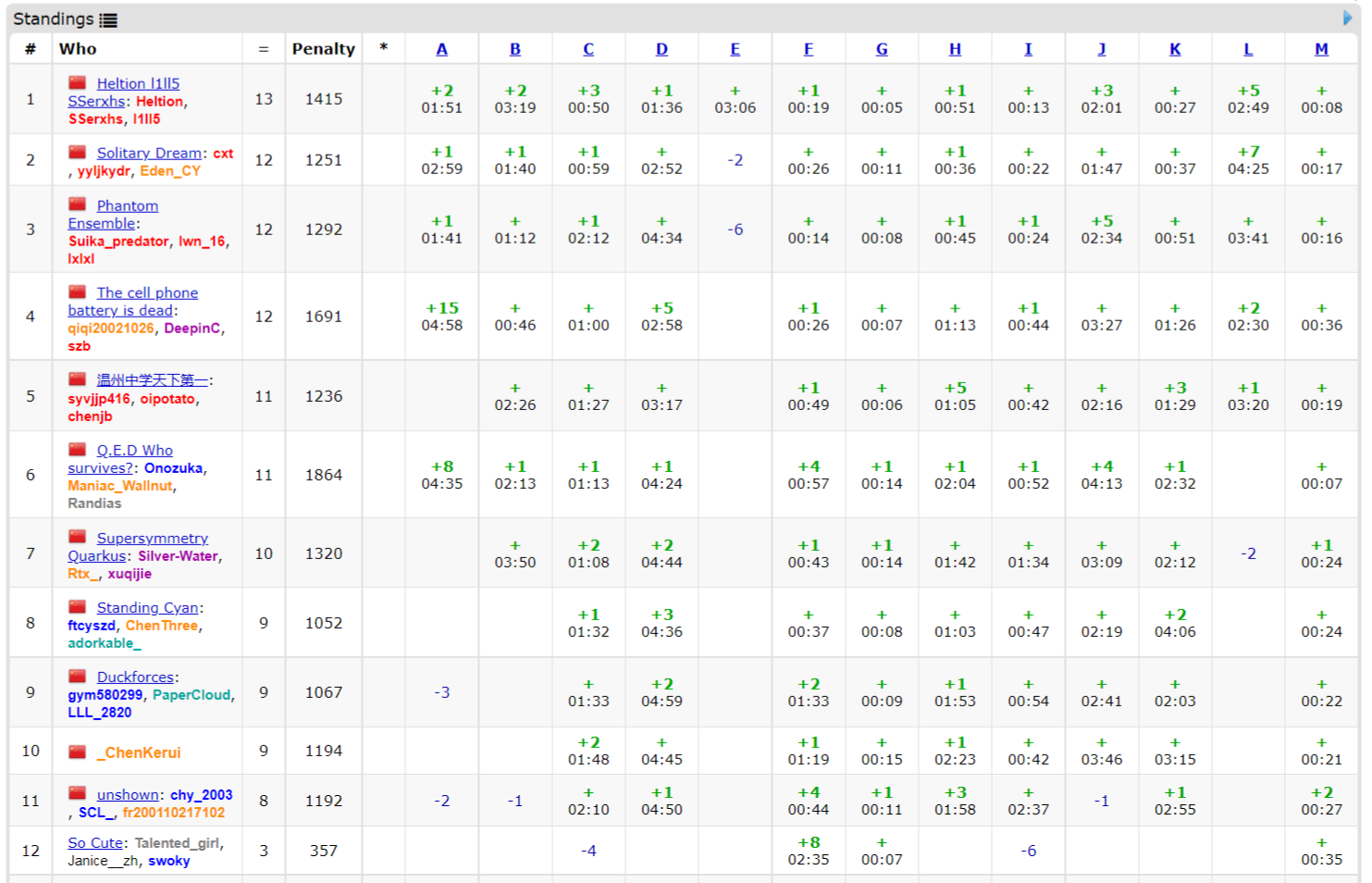This screenshot has width=1372, height=883.
Task: Click the flag icon beside Duckforces team
Action: pos(78,677)
